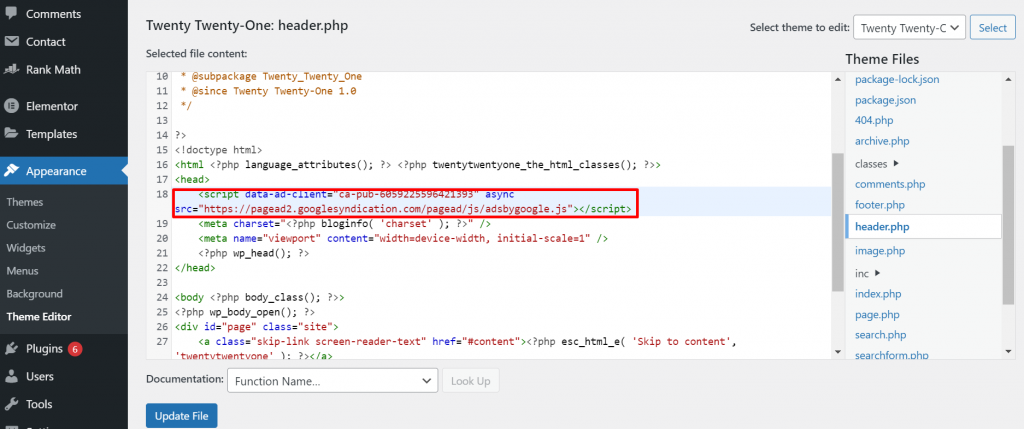Click the Comments speech bubble icon
This screenshot has width=1024, height=429.
point(12,15)
